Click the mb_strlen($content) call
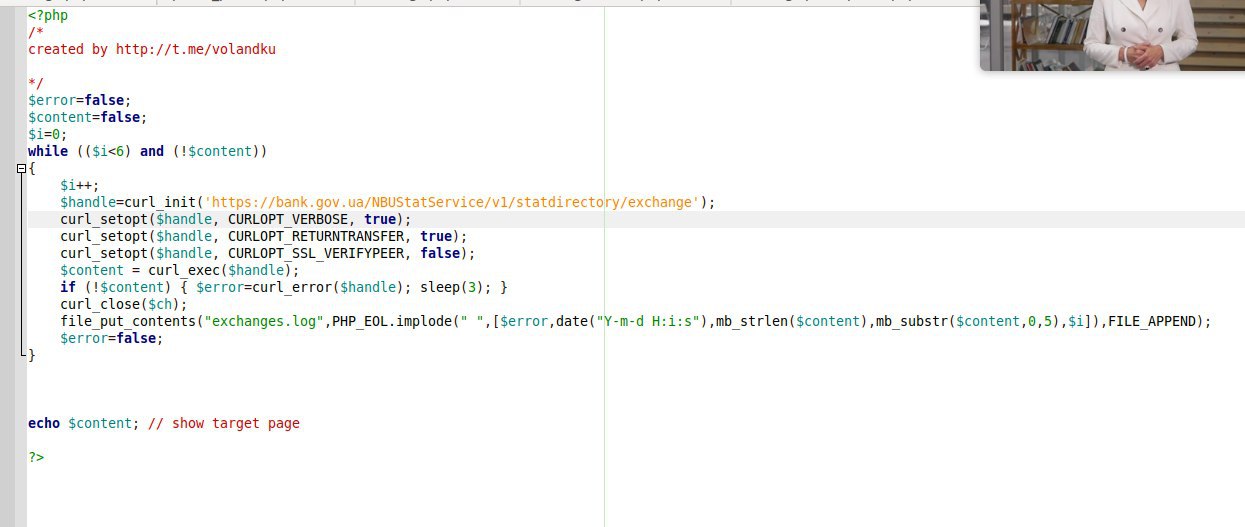The image size is (1245, 527). 792,321
